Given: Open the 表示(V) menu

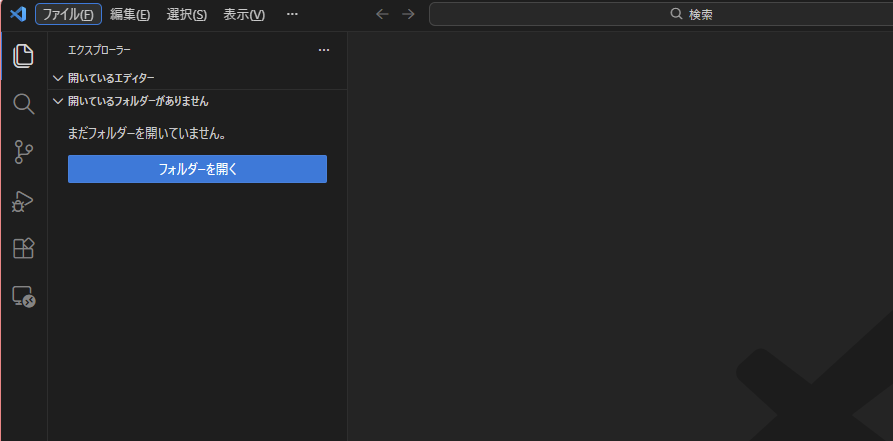Looking at the screenshot, I should [244, 14].
